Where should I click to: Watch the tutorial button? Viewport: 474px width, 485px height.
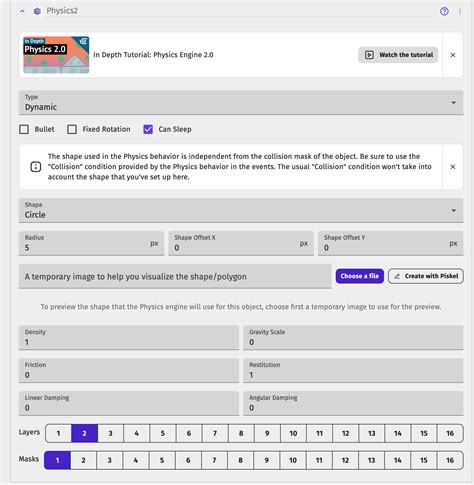pyautogui.click(x=398, y=55)
